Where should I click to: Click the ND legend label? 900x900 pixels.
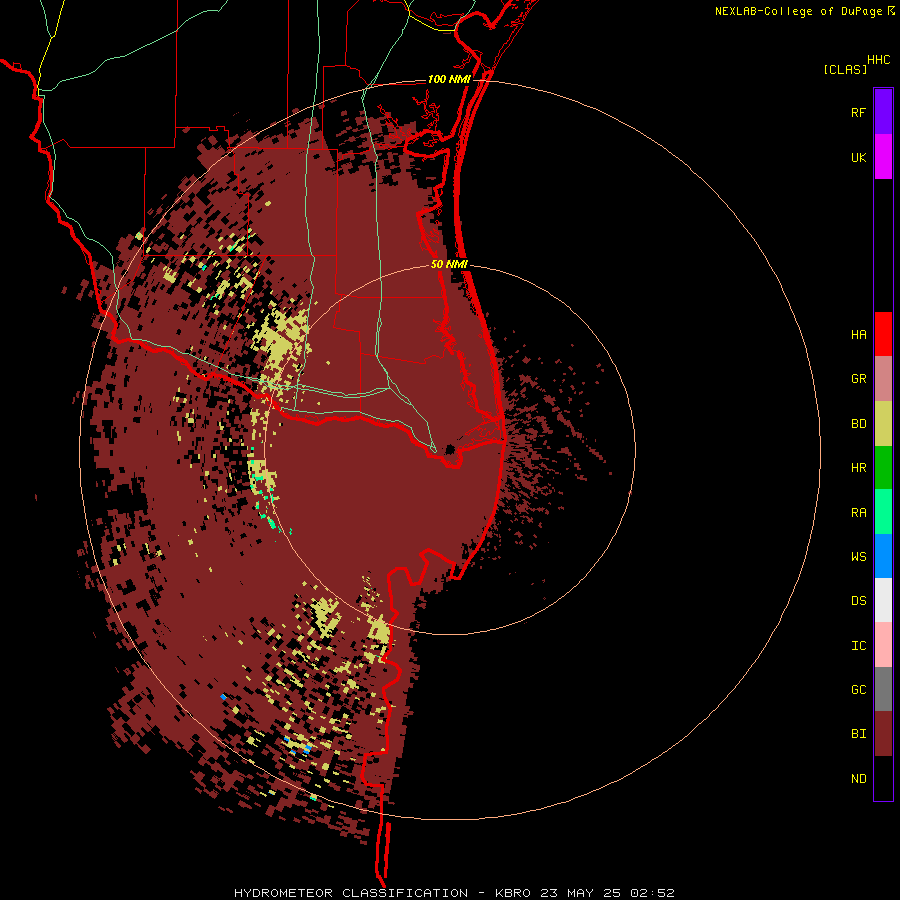pyautogui.click(x=858, y=779)
